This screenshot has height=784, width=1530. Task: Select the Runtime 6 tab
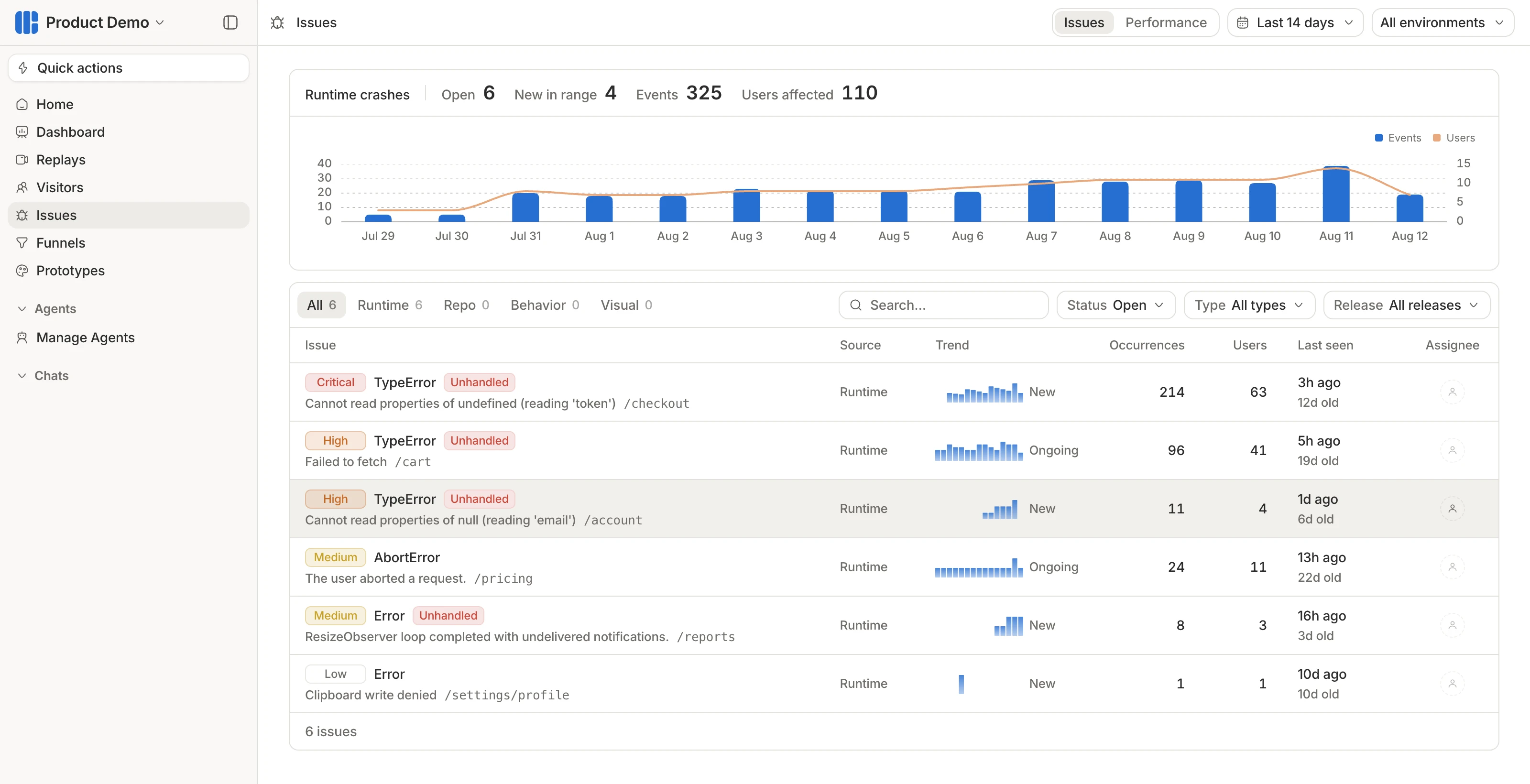[x=390, y=305]
